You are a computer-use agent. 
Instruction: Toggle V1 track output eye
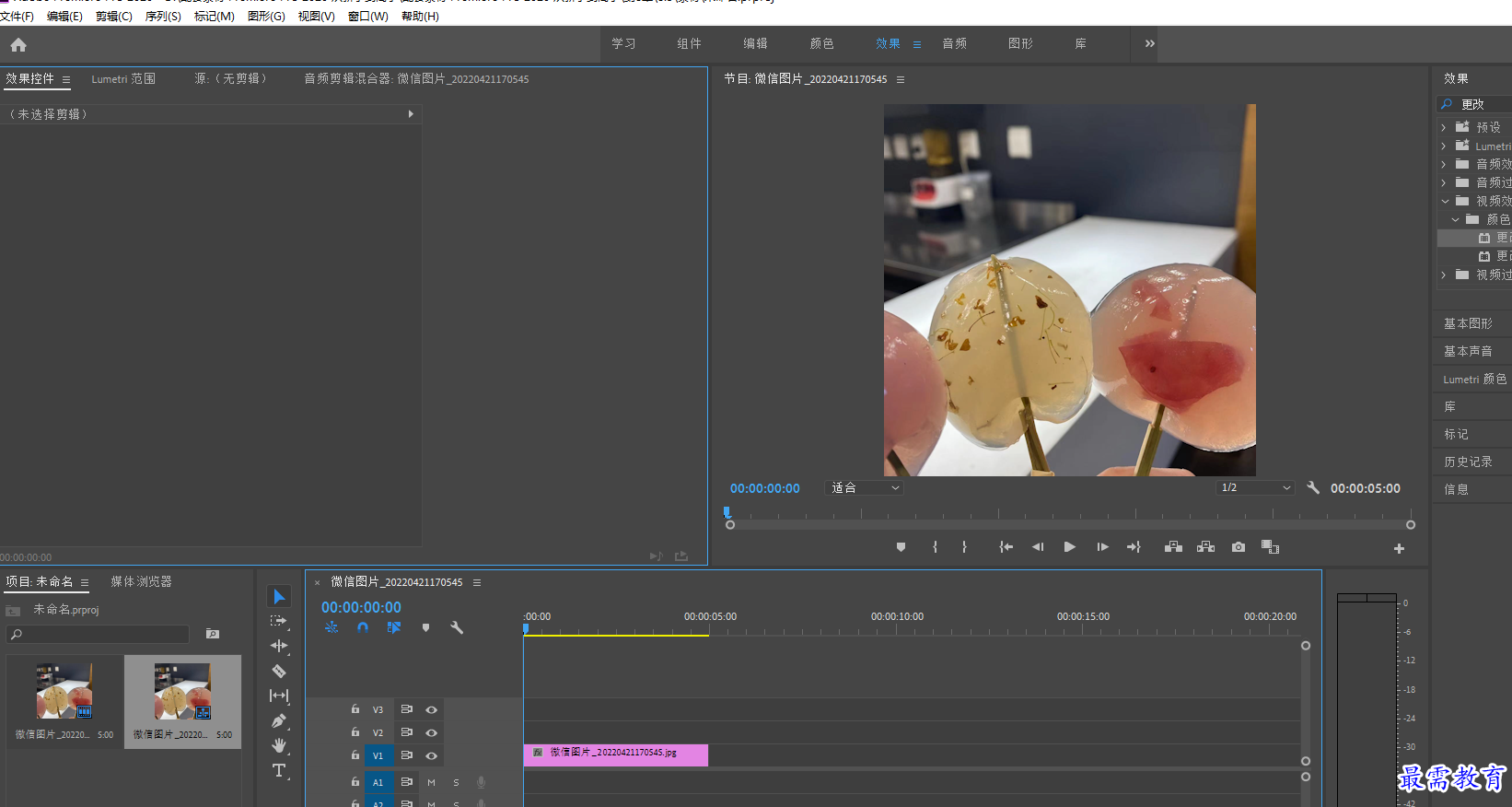click(x=431, y=756)
